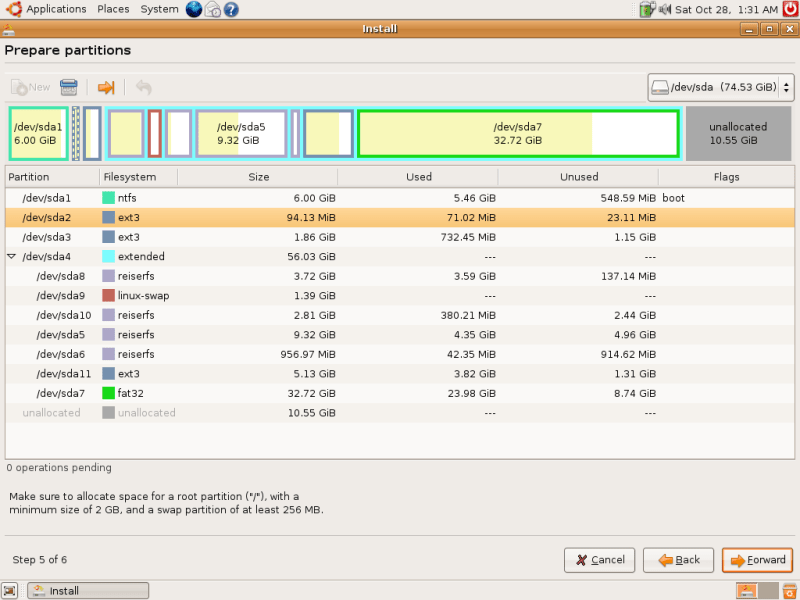
Task: Click the volume speaker tray icon
Action: point(665,9)
